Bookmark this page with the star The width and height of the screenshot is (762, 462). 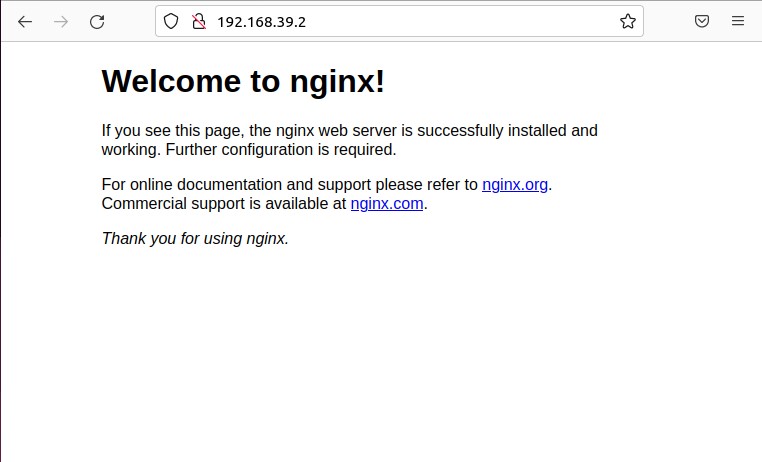coord(627,21)
